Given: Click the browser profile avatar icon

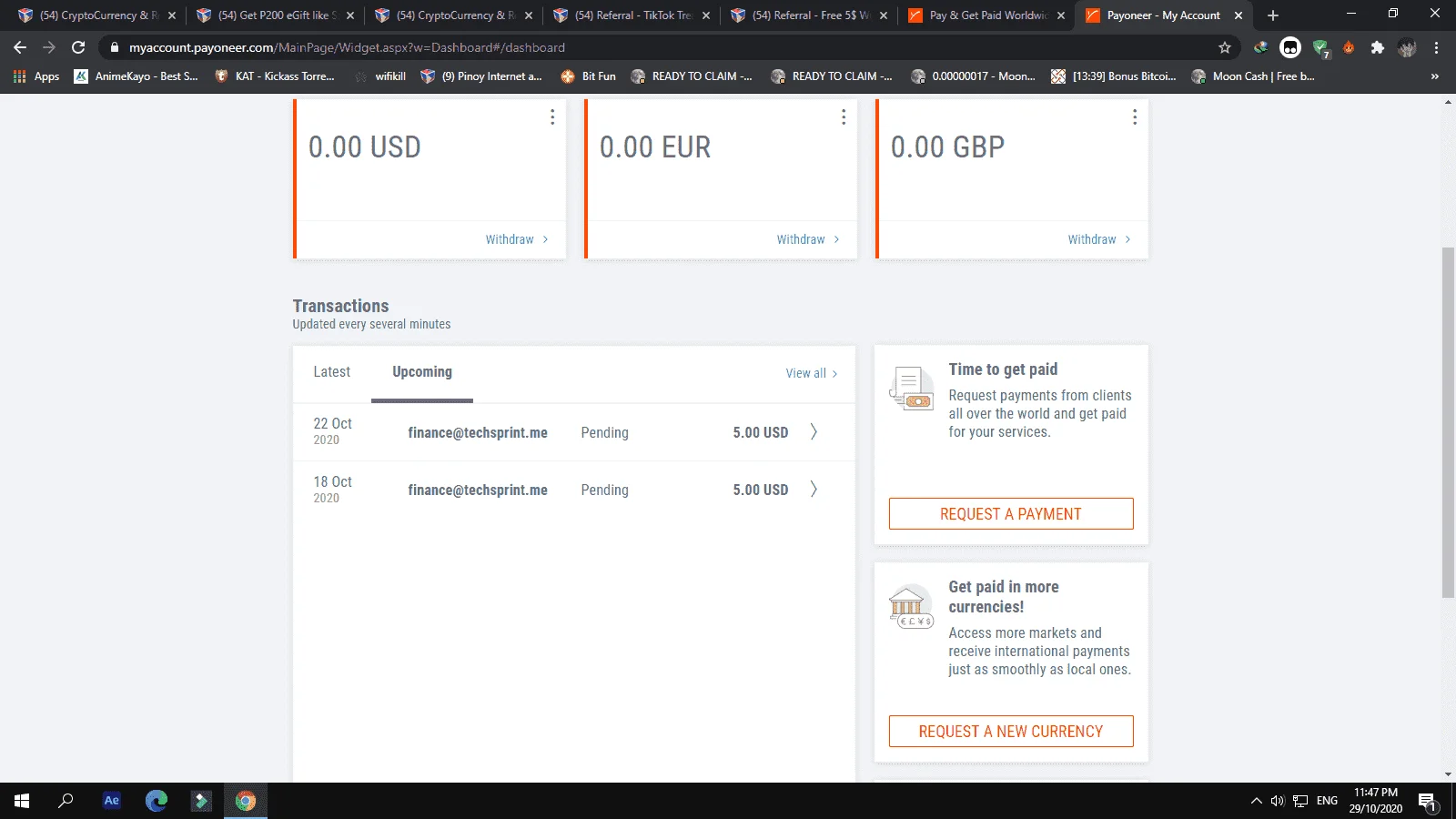Looking at the screenshot, I should [x=1407, y=47].
